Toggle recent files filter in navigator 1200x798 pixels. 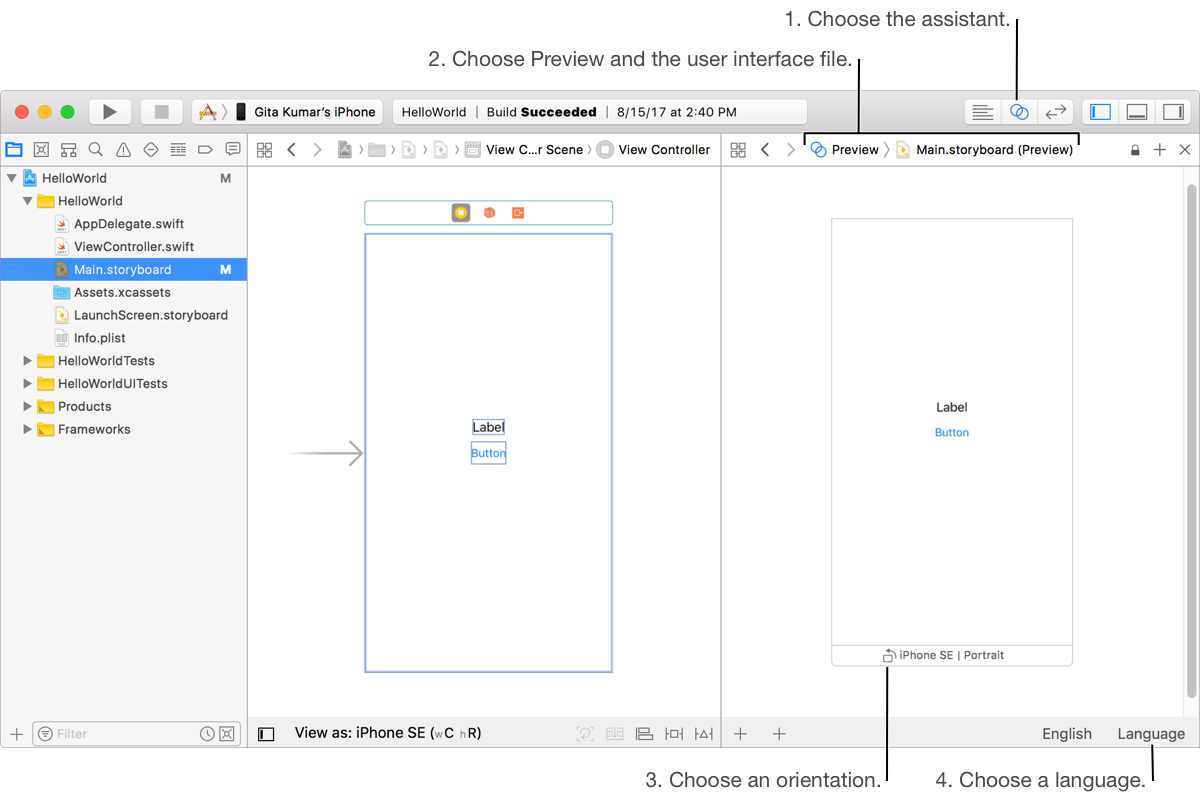point(207,734)
